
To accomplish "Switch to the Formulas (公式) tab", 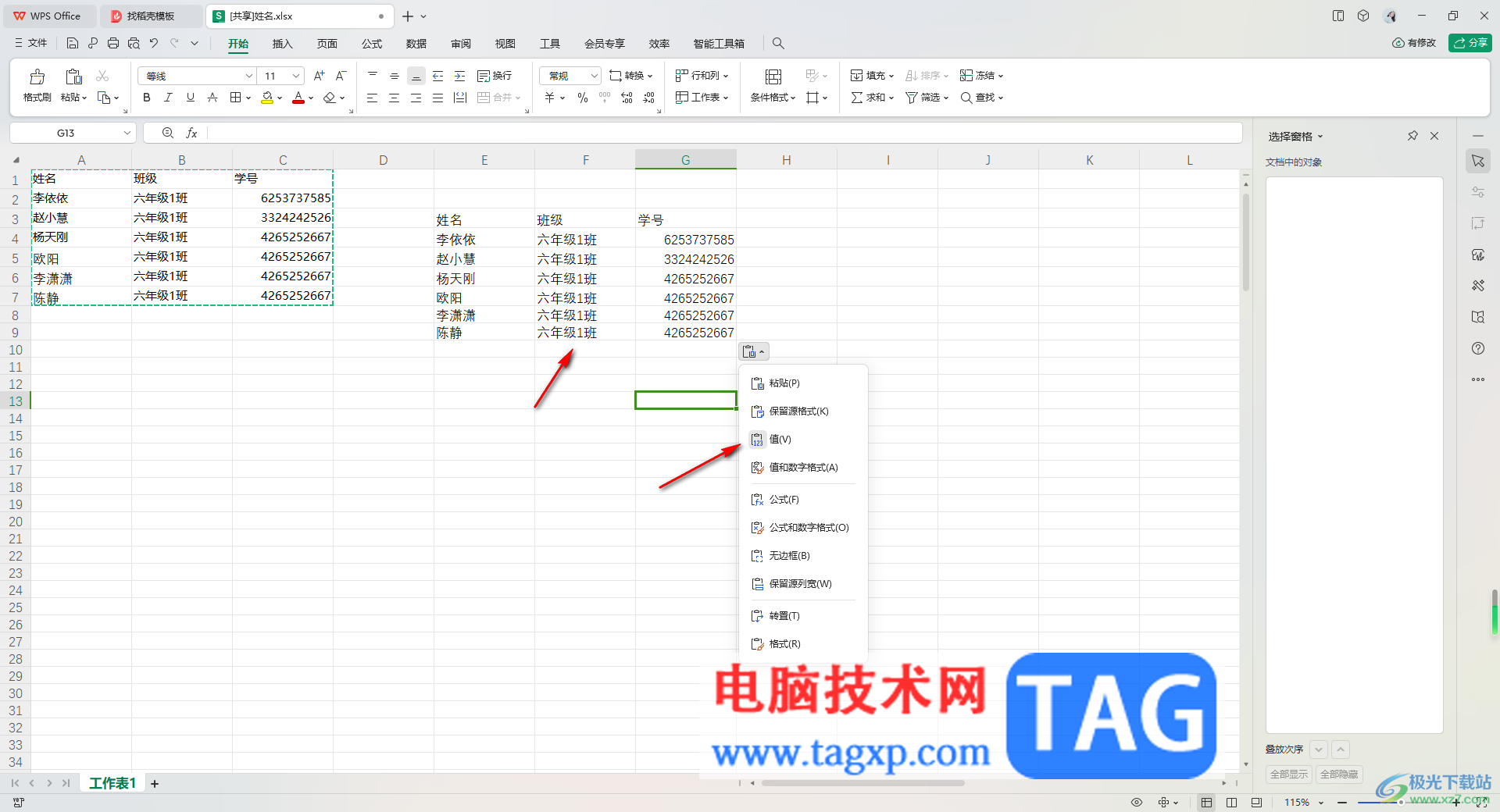I will tap(372, 44).
